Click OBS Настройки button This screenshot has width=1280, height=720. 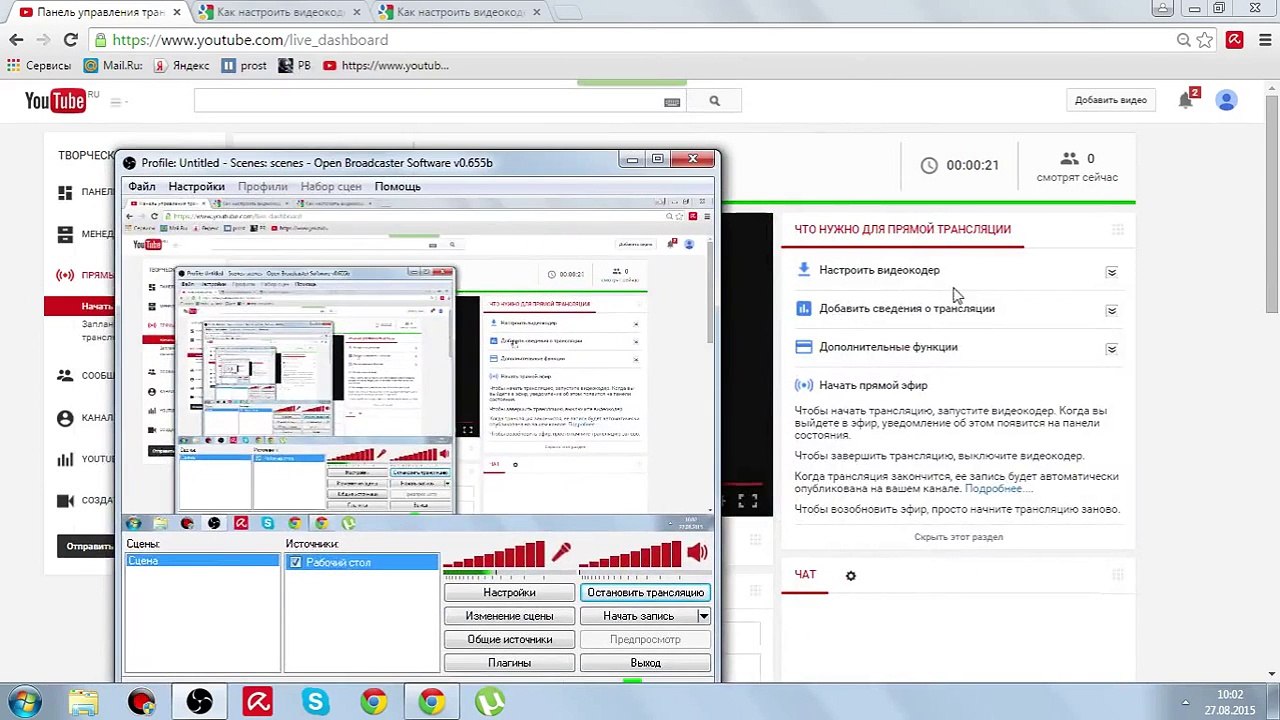pos(509,593)
